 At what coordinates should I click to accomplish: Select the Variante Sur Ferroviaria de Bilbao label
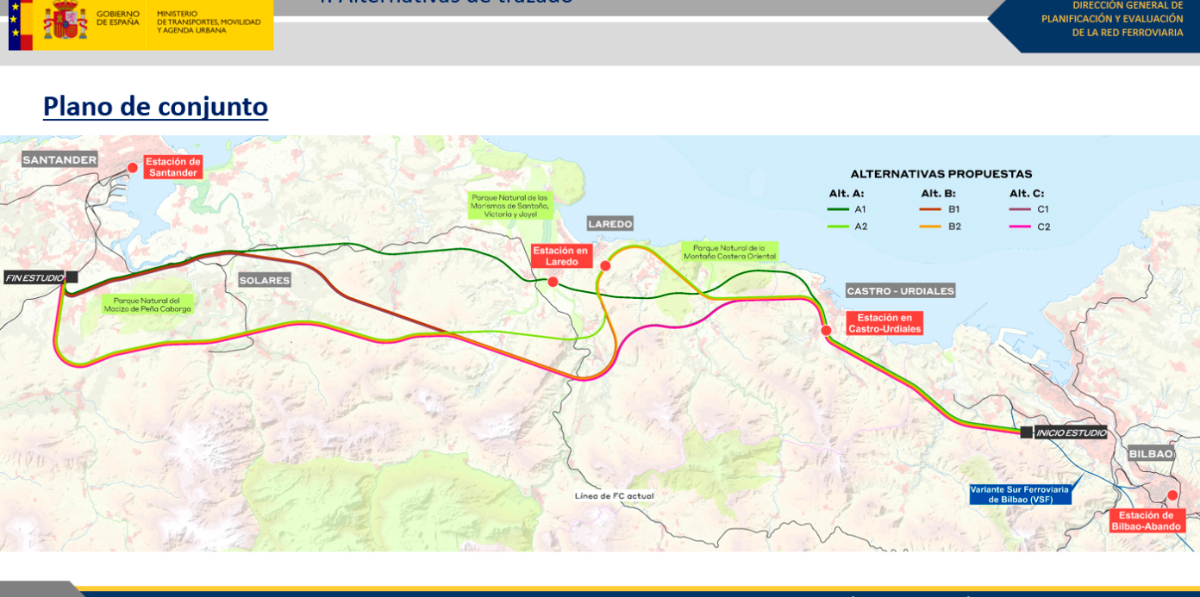coord(1019,494)
